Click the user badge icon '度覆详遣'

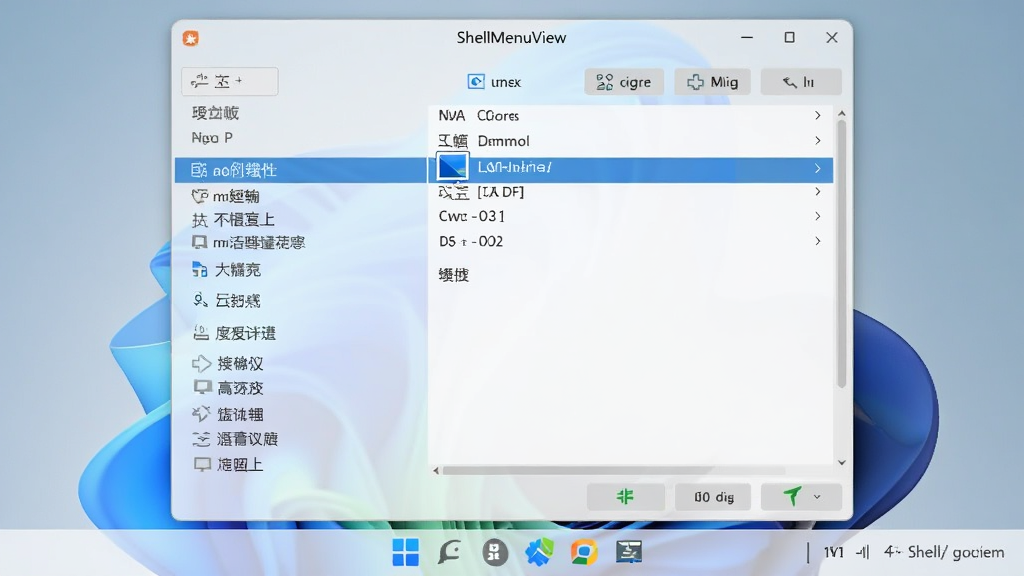click(x=201, y=333)
